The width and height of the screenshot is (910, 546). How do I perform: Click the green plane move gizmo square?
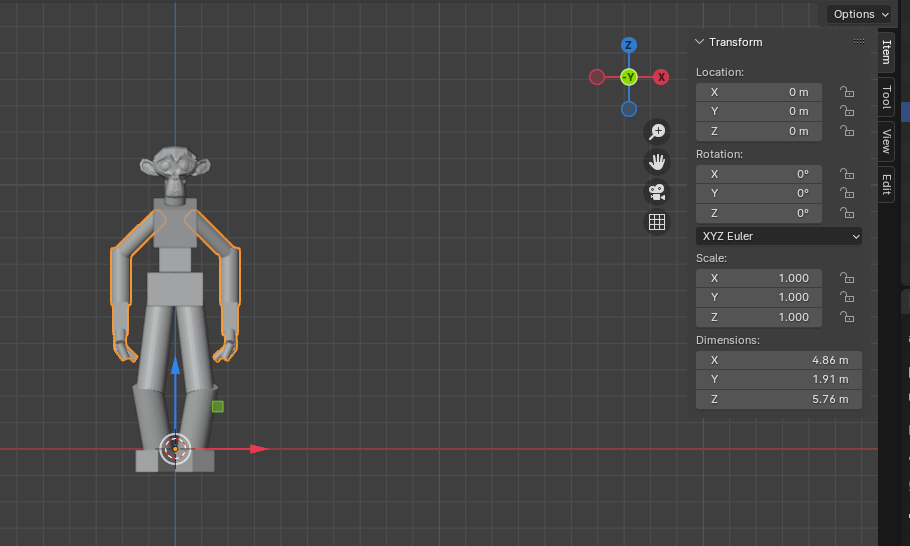coord(218,407)
